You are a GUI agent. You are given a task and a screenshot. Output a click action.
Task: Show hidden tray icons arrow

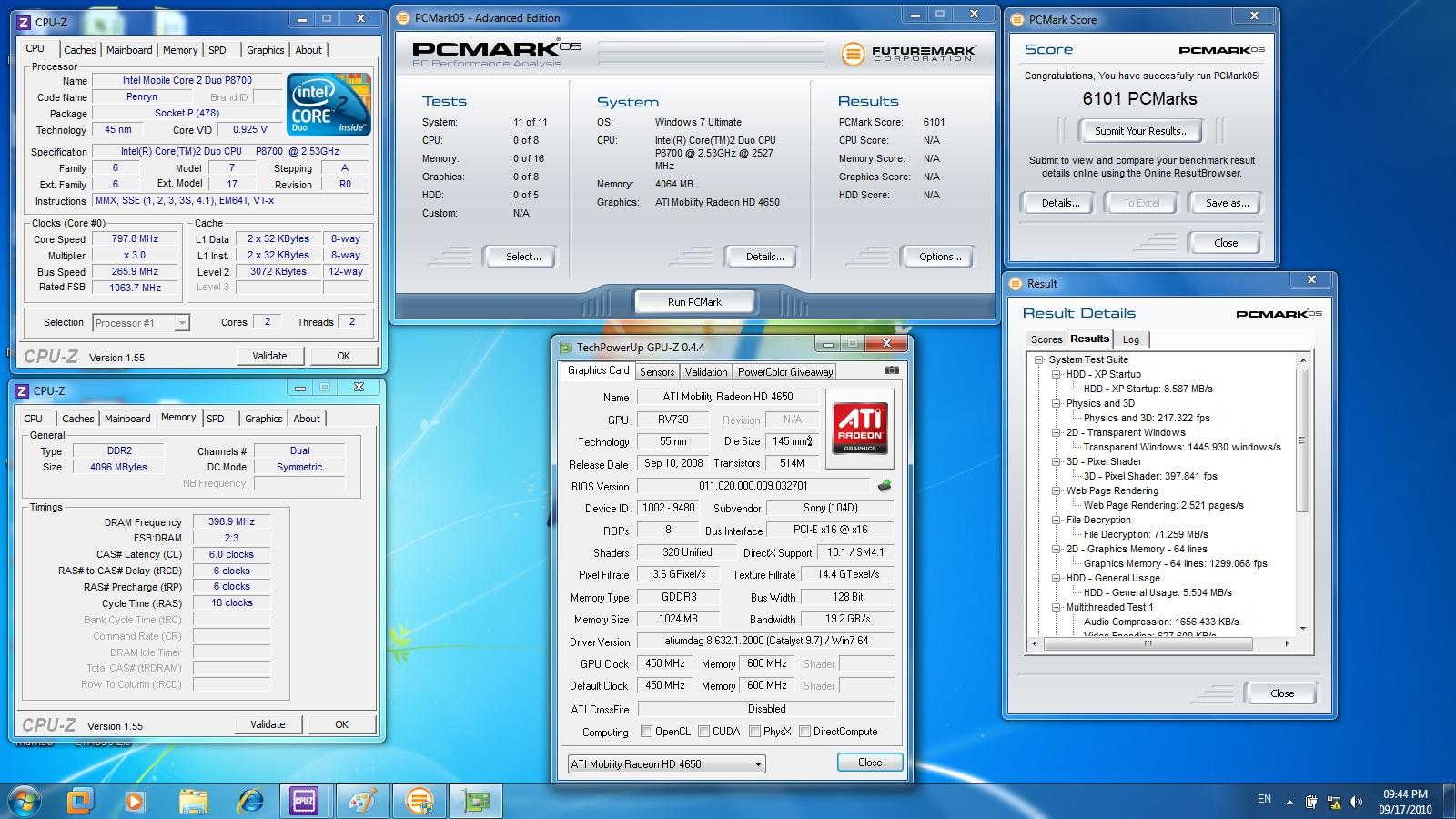coord(1289,802)
